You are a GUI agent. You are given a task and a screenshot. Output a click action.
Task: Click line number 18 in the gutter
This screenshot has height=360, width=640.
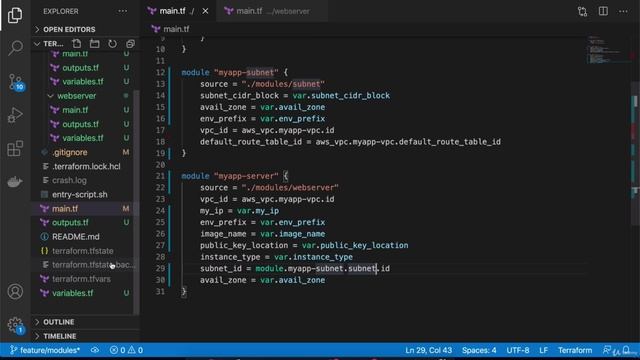pyautogui.click(x=160, y=142)
